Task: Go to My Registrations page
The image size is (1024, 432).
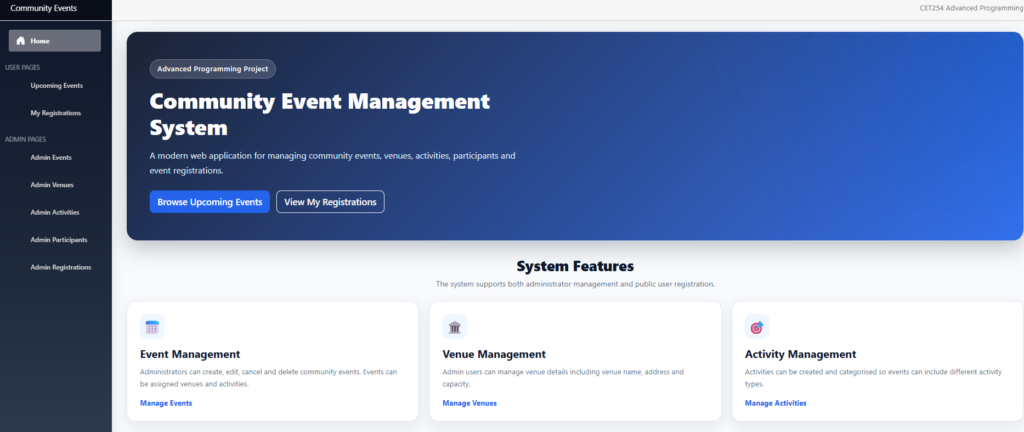Action: pyautogui.click(x=56, y=113)
